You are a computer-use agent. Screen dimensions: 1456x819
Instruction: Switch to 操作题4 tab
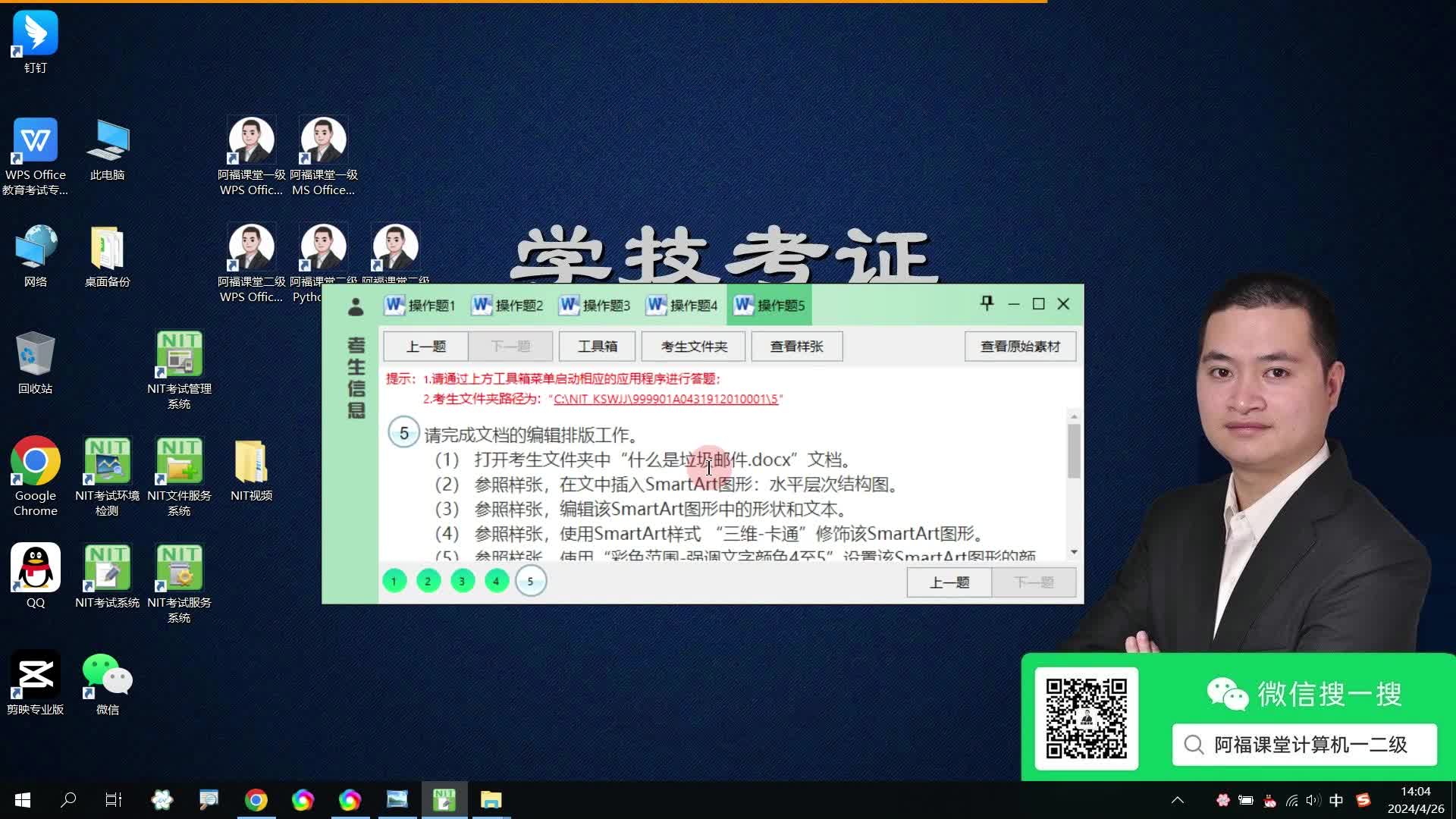[x=682, y=305]
